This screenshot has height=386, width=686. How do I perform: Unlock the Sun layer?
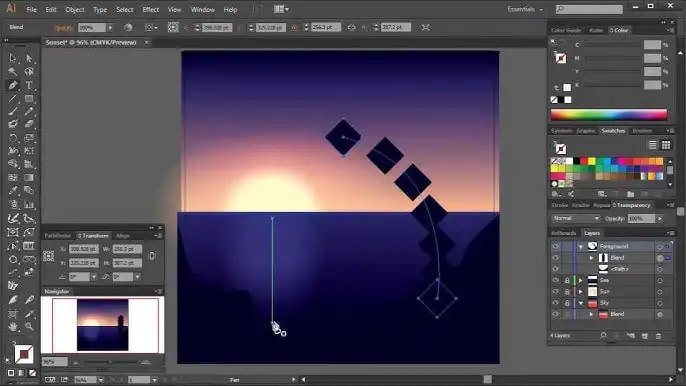(567, 291)
